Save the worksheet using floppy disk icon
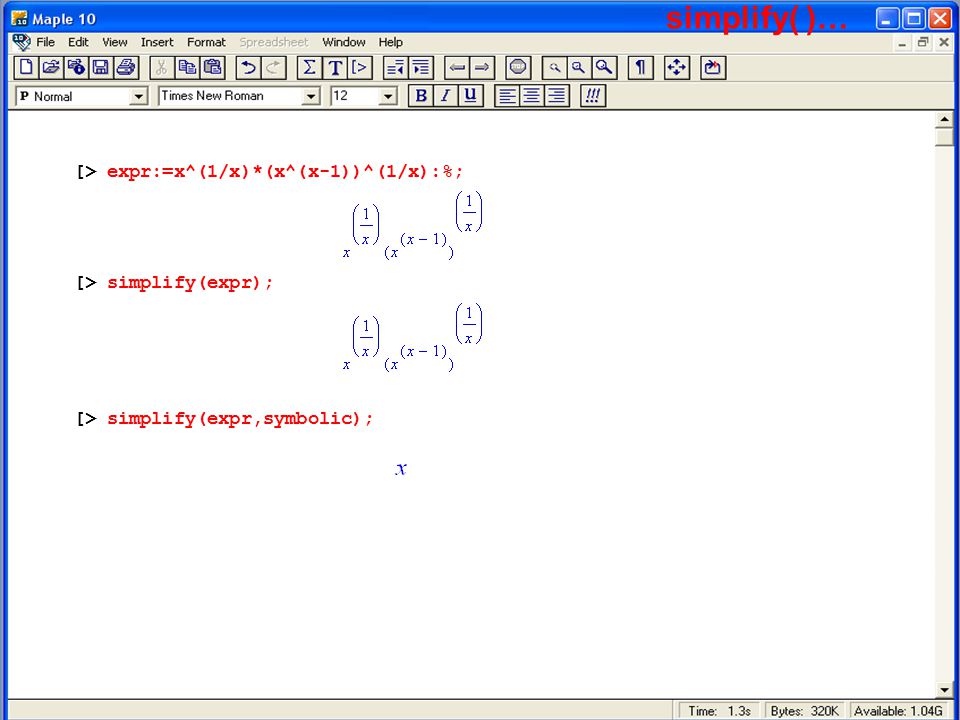 click(100, 67)
